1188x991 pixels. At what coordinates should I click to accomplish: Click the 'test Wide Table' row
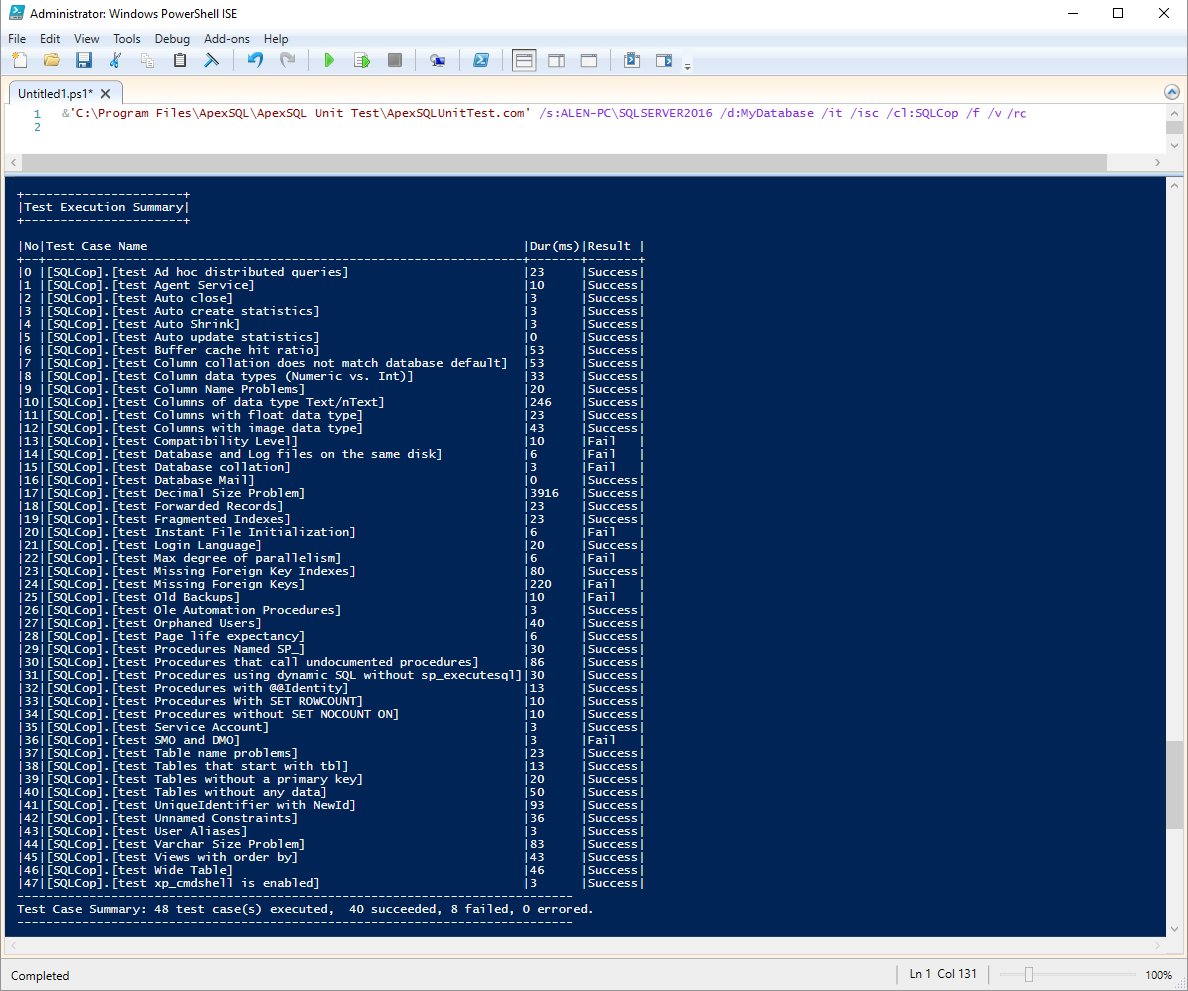click(x=330, y=871)
